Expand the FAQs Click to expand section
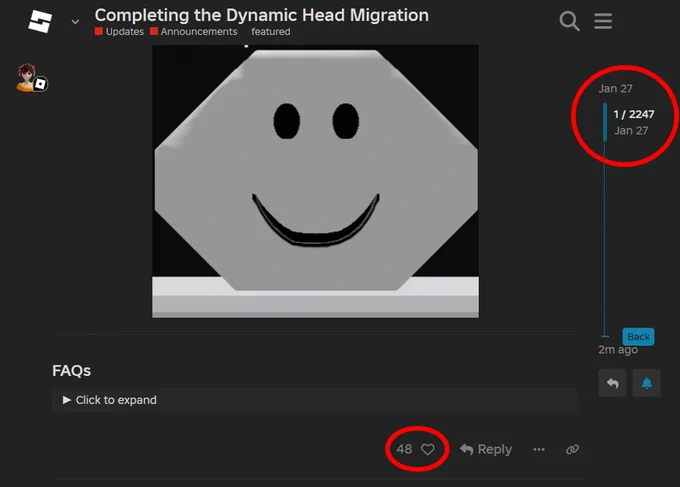 [x=315, y=400]
